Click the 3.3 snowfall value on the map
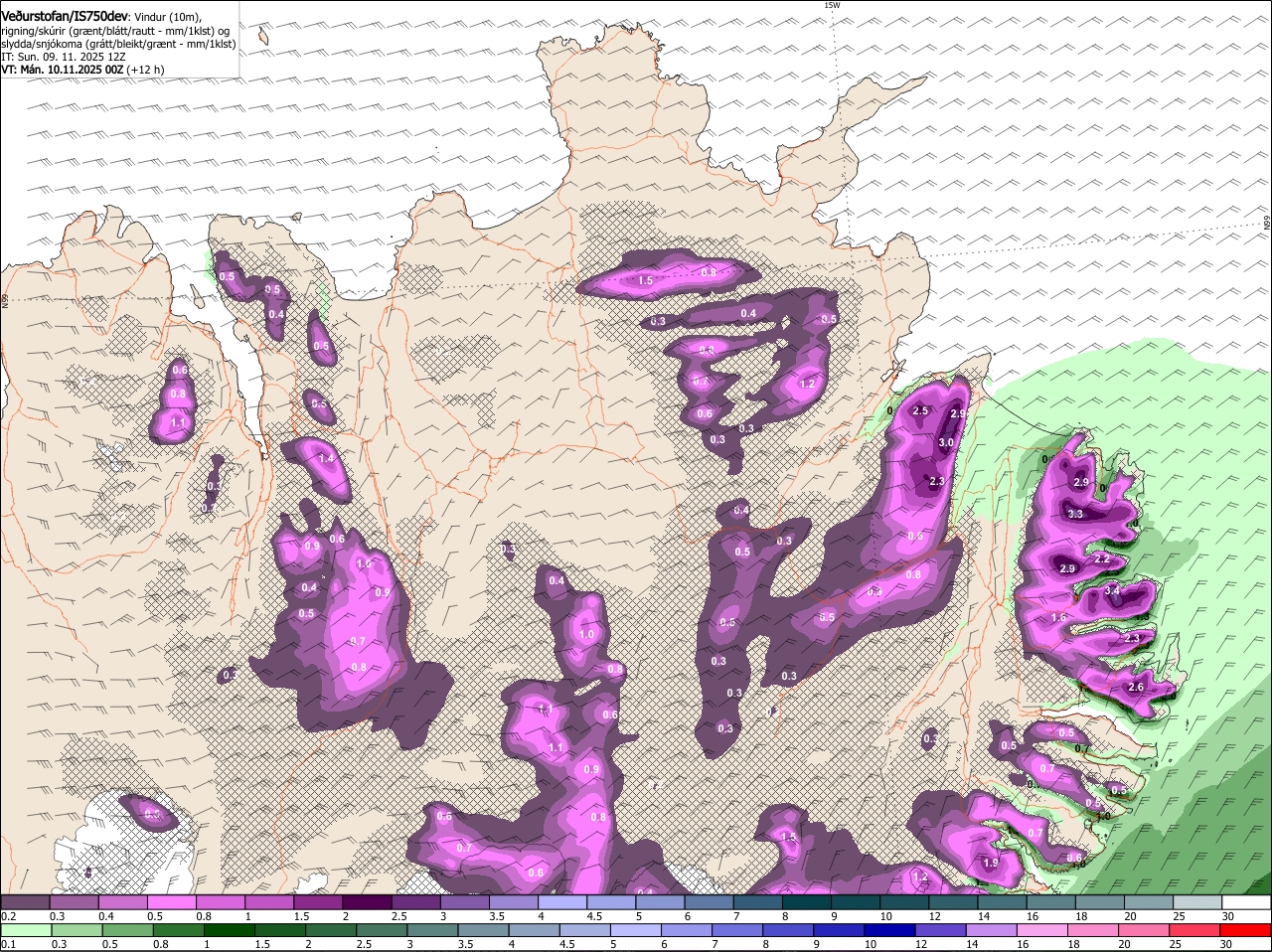The width and height of the screenshot is (1272, 952). pyautogui.click(x=1075, y=514)
